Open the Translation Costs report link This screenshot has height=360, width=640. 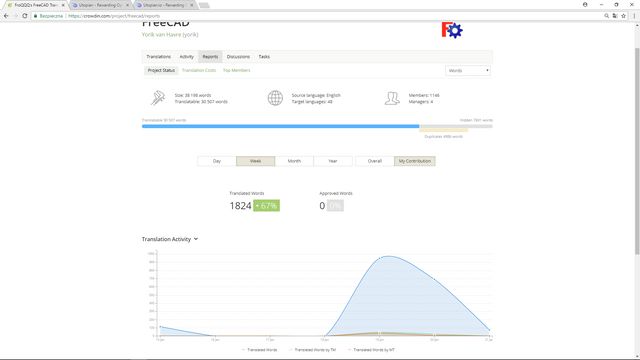click(x=199, y=70)
